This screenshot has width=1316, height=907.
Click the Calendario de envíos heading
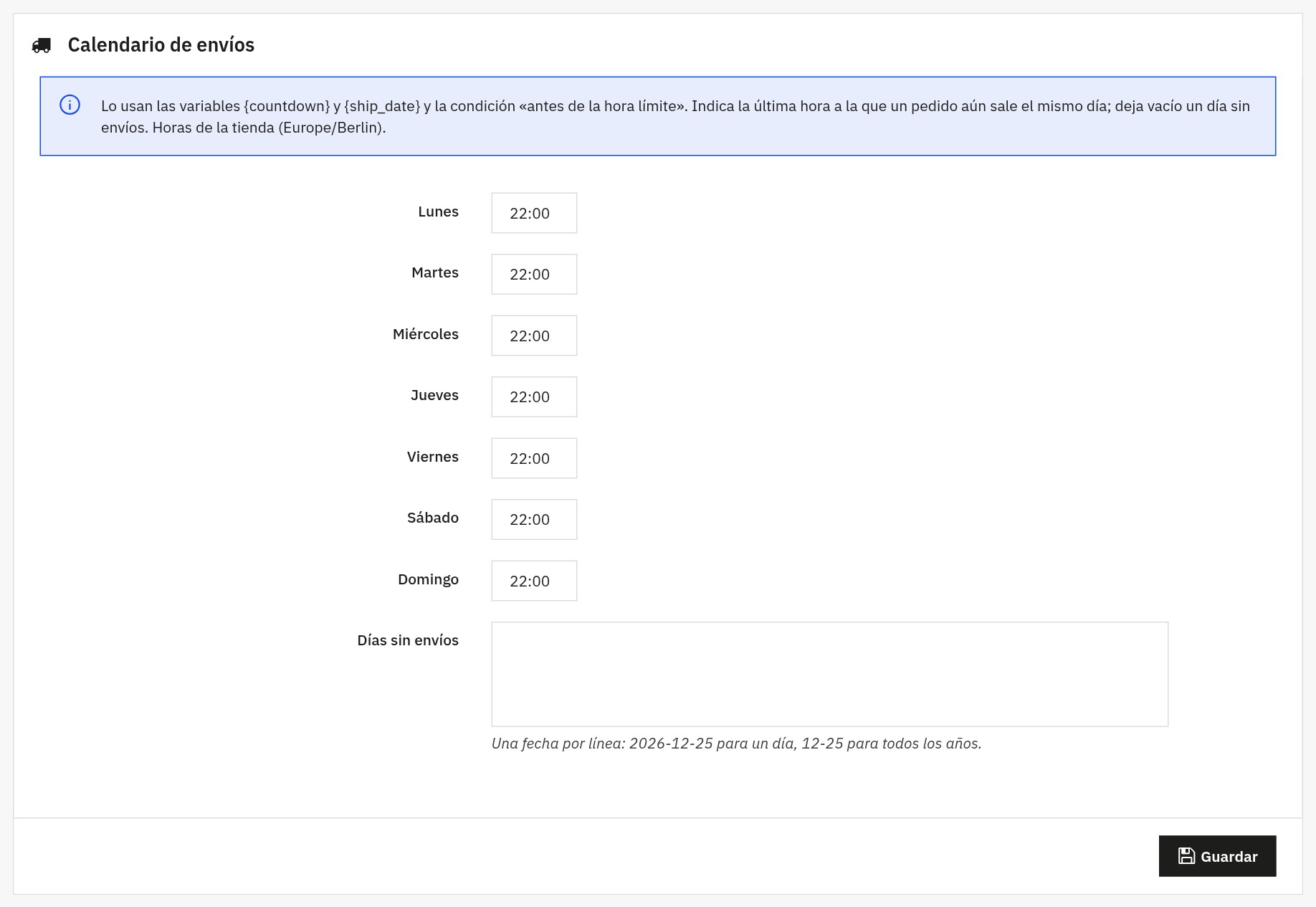pyautogui.click(x=161, y=44)
